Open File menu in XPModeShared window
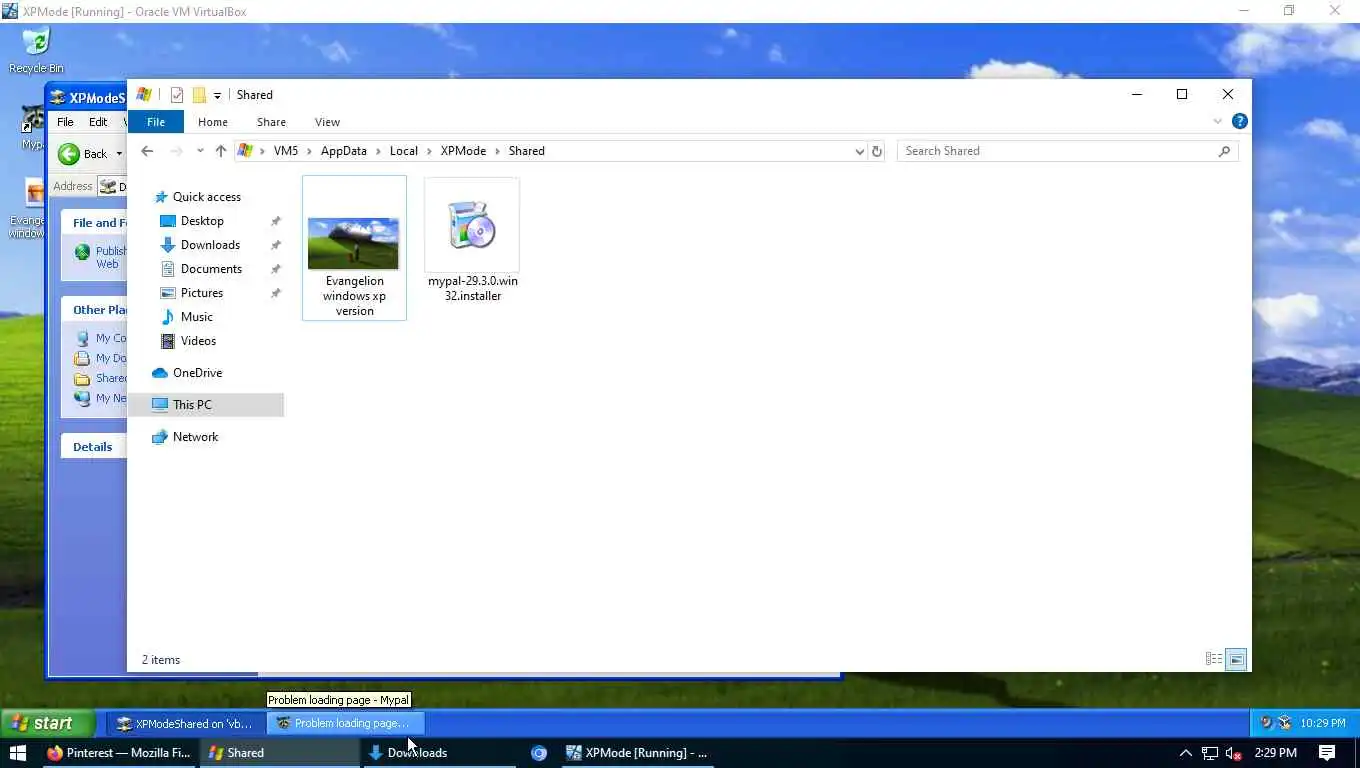The image size is (1360, 768). coord(65,122)
